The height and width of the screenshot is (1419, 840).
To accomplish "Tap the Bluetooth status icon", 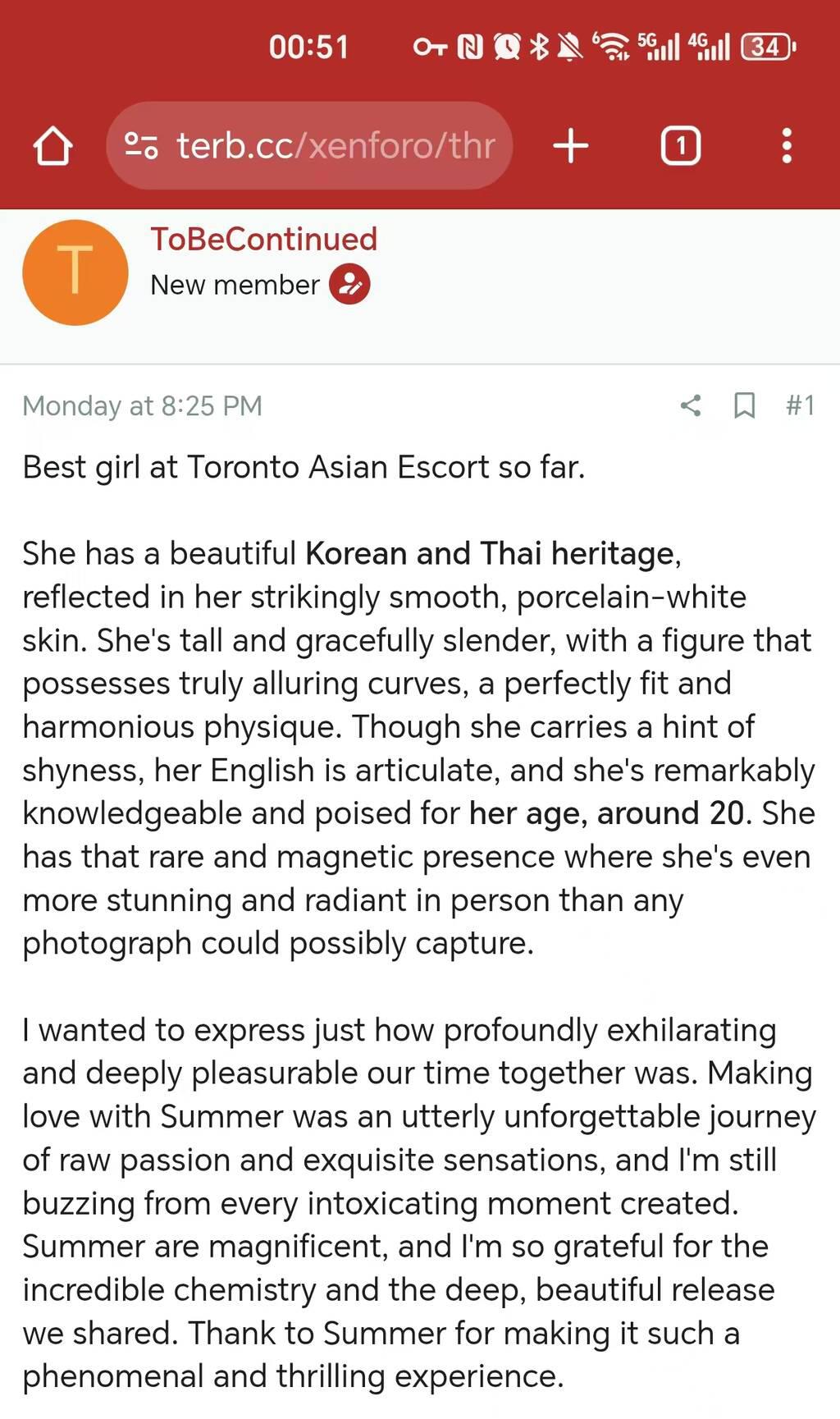I will click(x=539, y=47).
